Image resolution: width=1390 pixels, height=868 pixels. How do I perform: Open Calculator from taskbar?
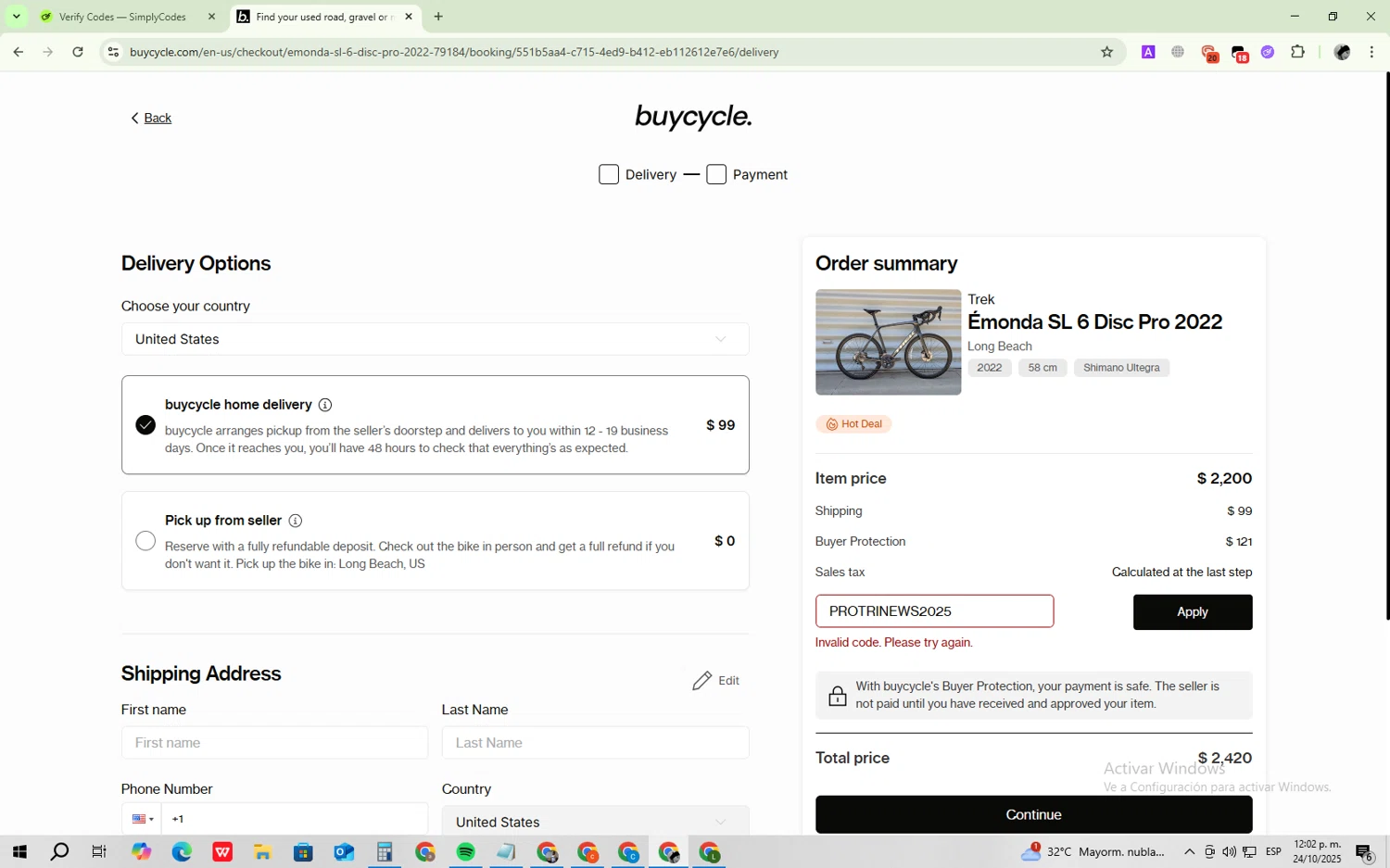point(385,852)
